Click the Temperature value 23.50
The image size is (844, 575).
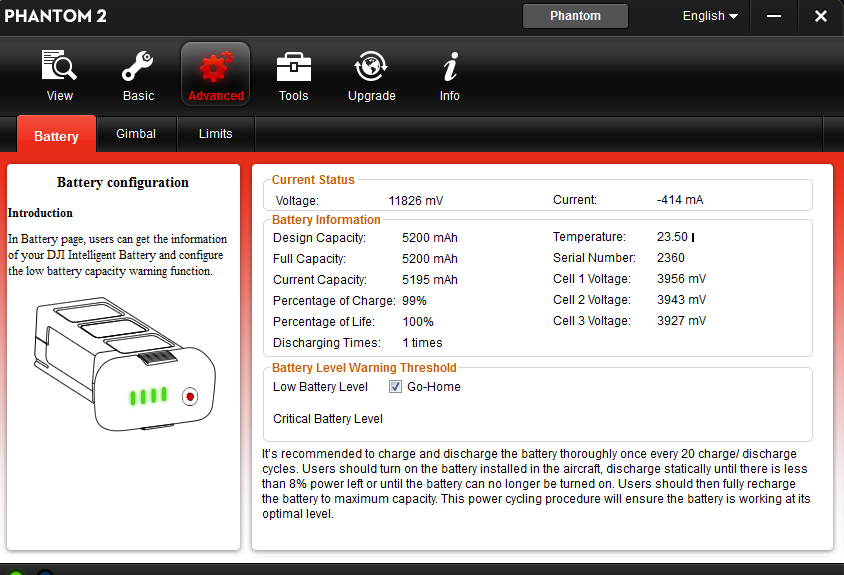pos(672,237)
